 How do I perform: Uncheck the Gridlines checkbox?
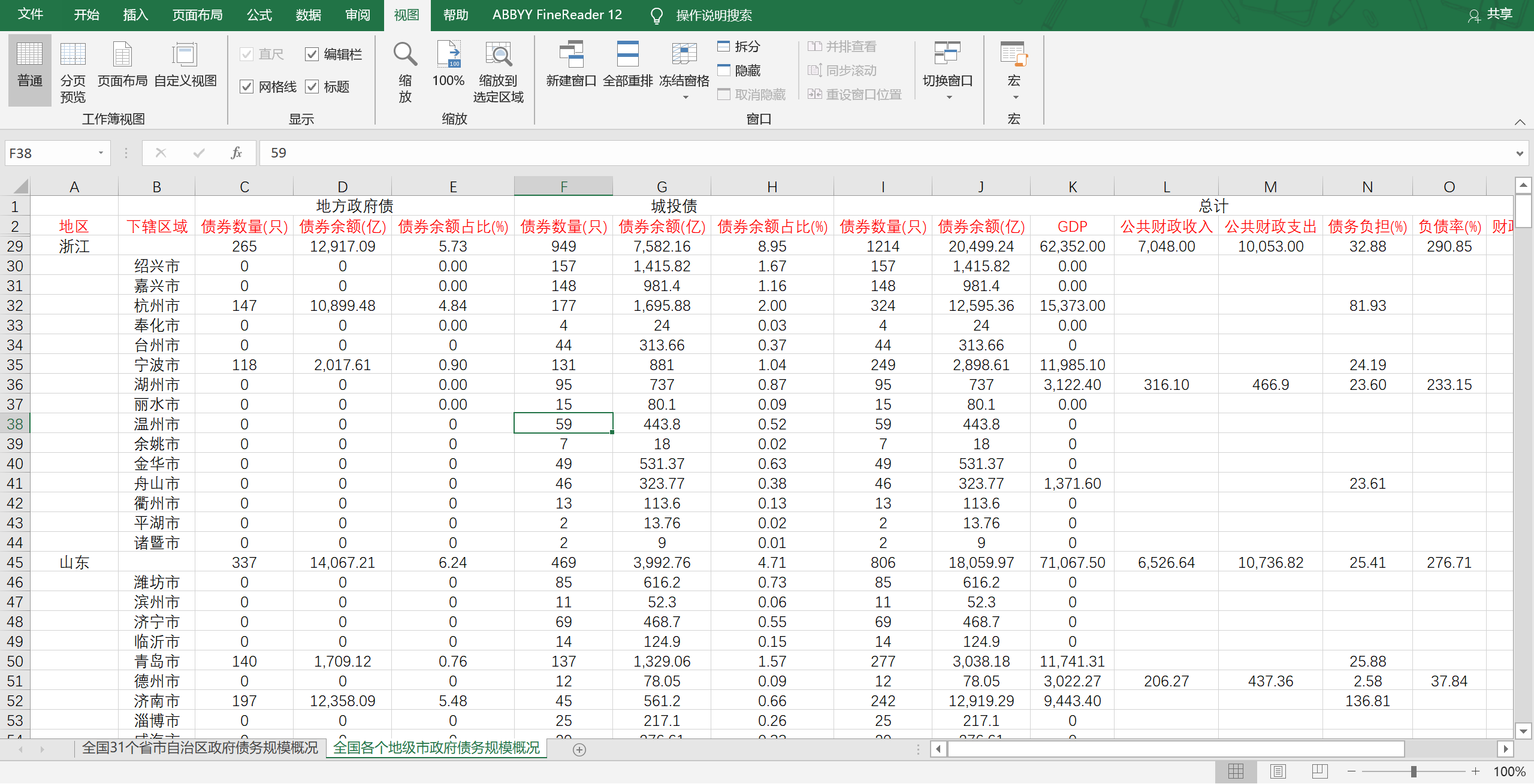coord(247,87)
